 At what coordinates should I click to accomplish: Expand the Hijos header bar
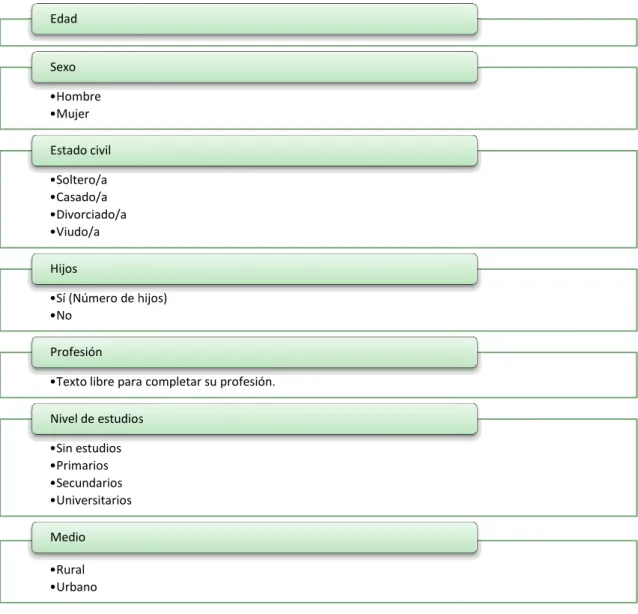(x=254, y=269)
